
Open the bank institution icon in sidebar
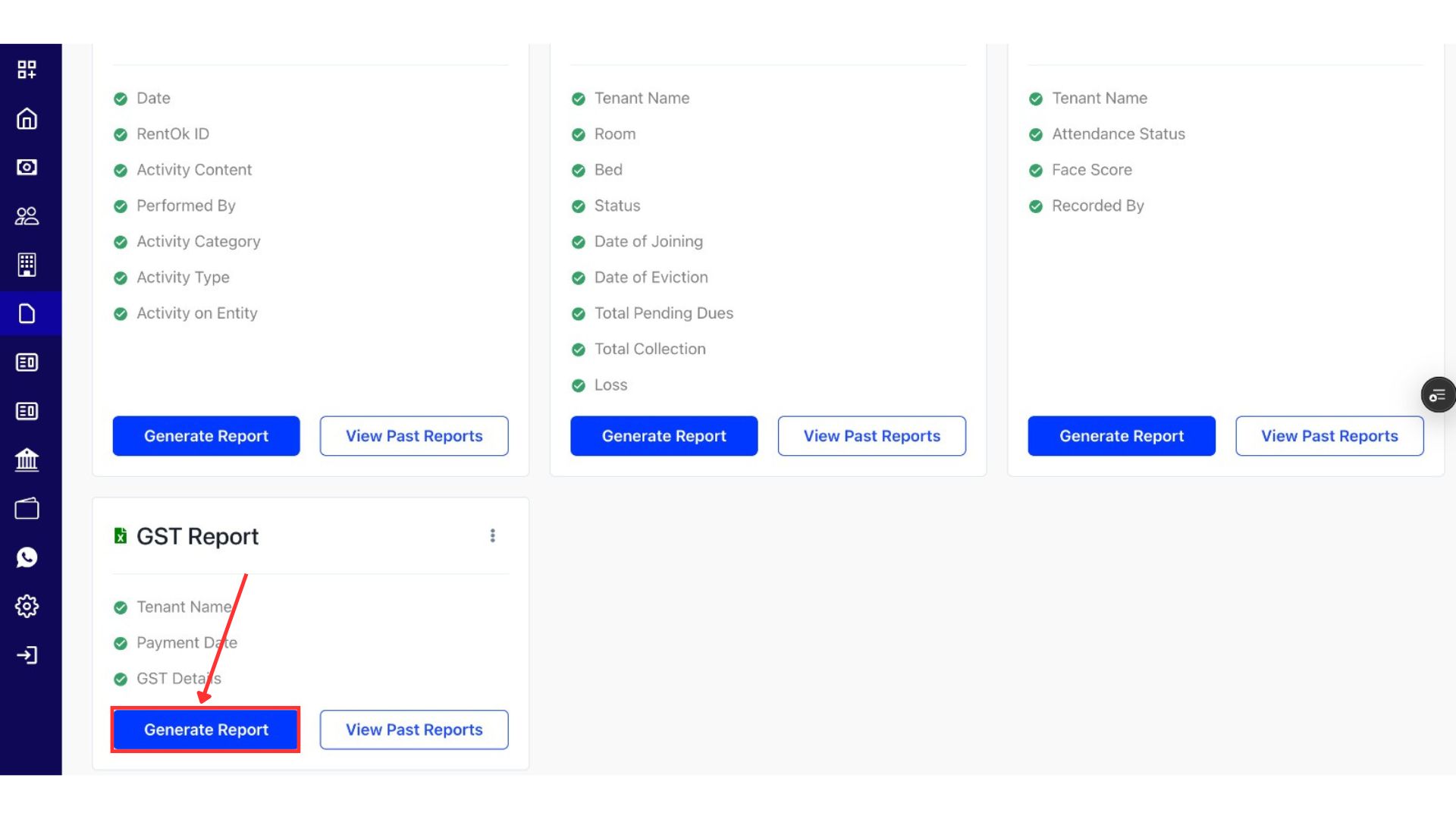pos(27,460)
